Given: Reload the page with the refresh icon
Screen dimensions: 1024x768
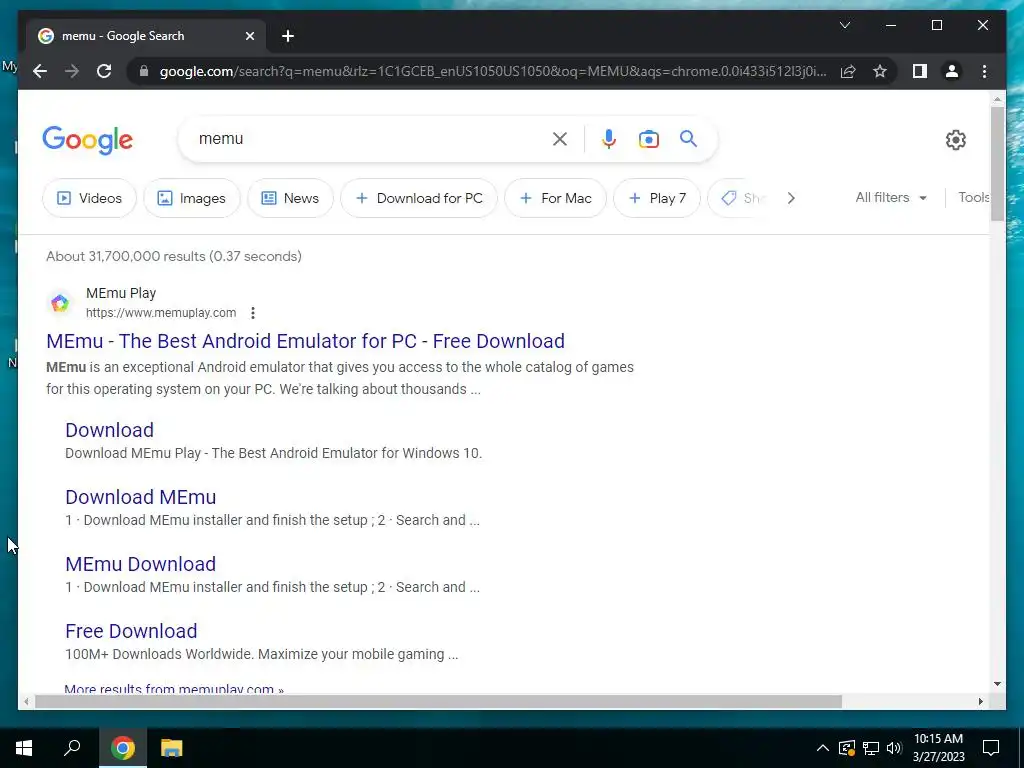Looking at the screenshot, I should 104,71.
